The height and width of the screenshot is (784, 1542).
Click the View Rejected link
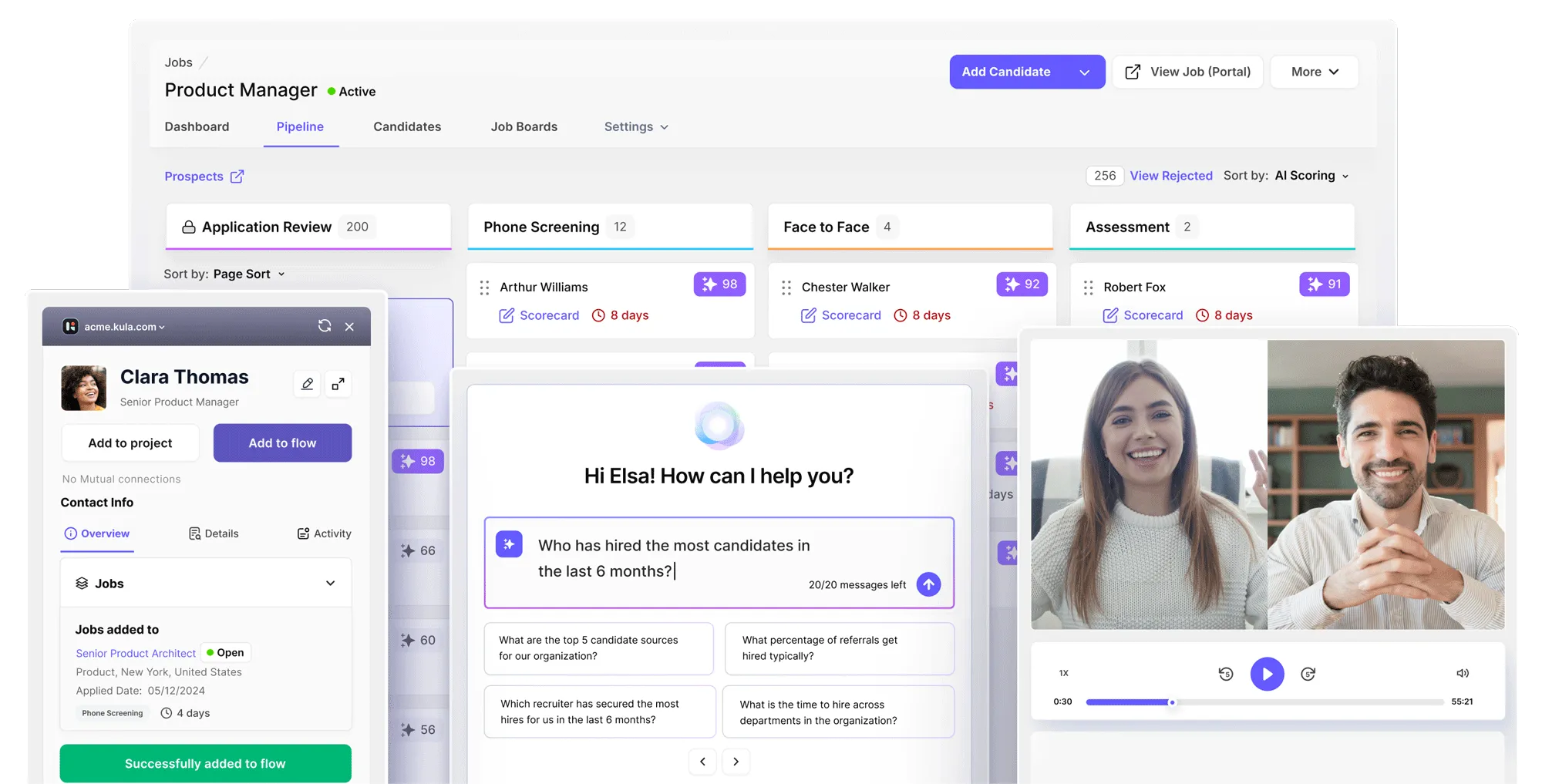pyautogui.click(x=1170, y=176)
